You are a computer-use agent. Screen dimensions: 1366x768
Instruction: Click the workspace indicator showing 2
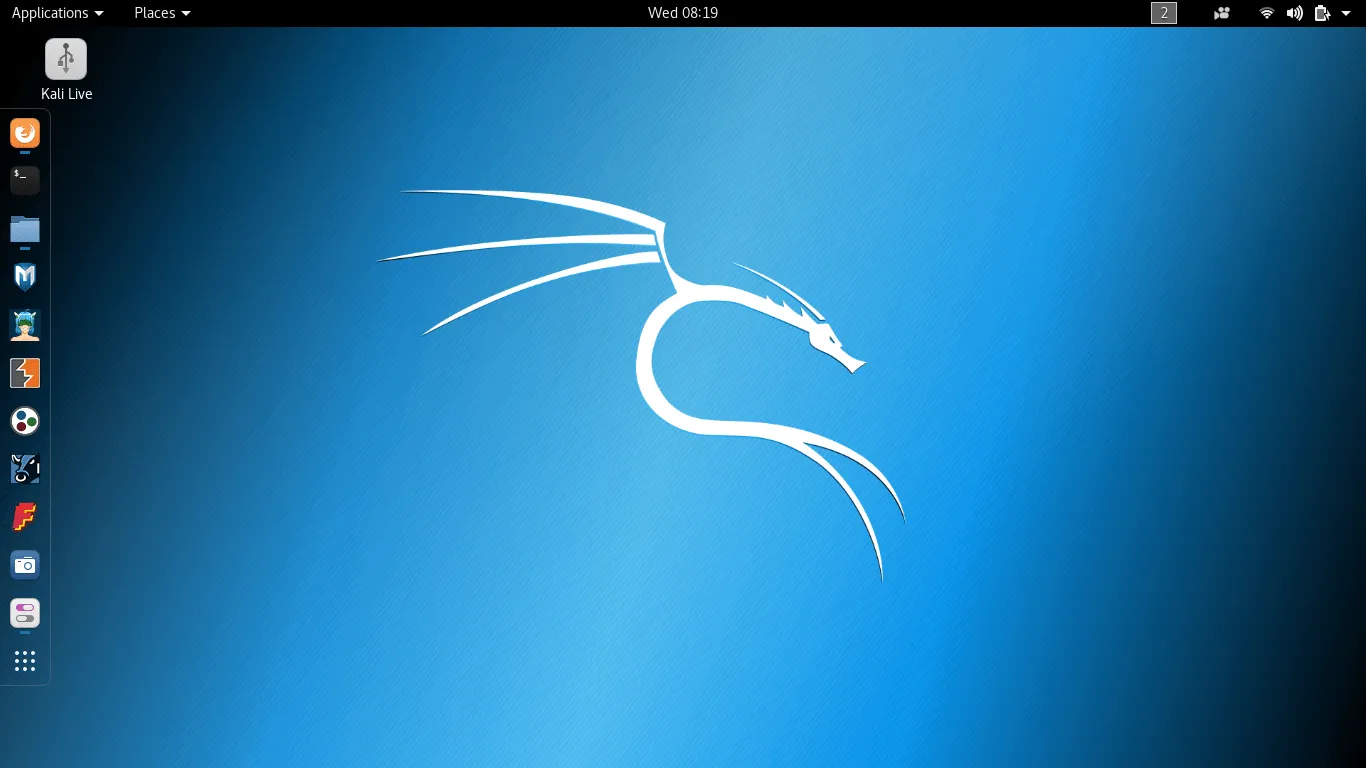coord(1164,13)
